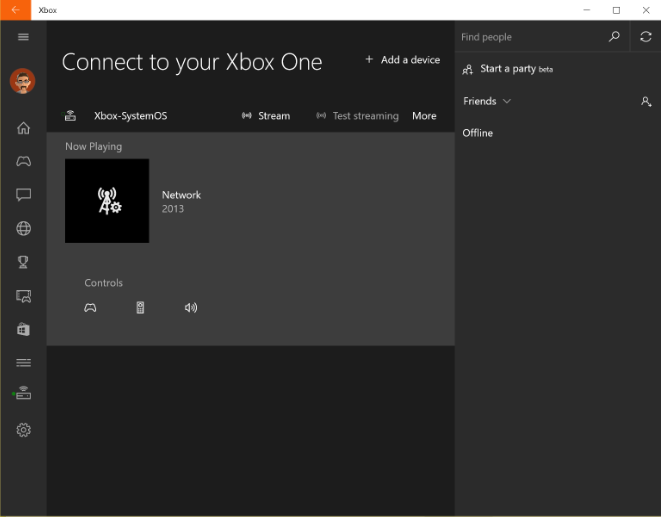The height and width of the screenshot is (517, 661).
Task: Click Test streaming
Action: (357, 116)
